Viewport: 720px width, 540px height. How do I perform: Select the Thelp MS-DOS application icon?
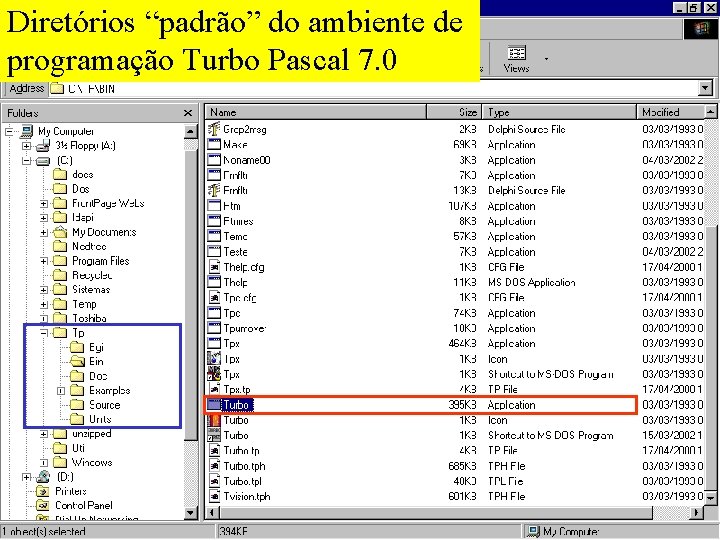click(x=214, y=282)
